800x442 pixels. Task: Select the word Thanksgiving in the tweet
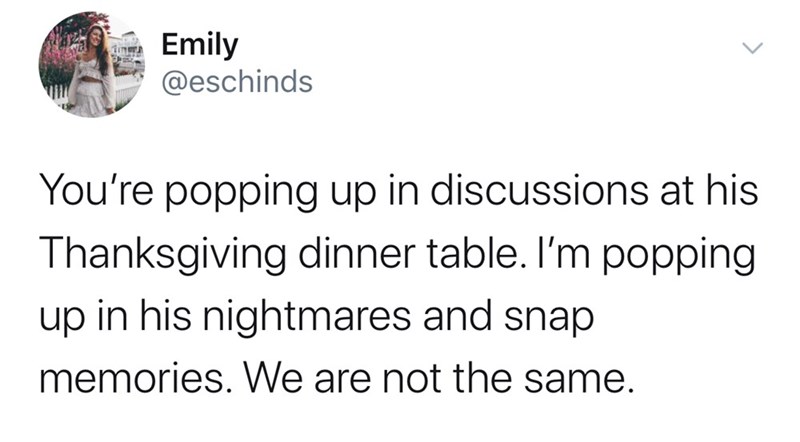[163, 255]
